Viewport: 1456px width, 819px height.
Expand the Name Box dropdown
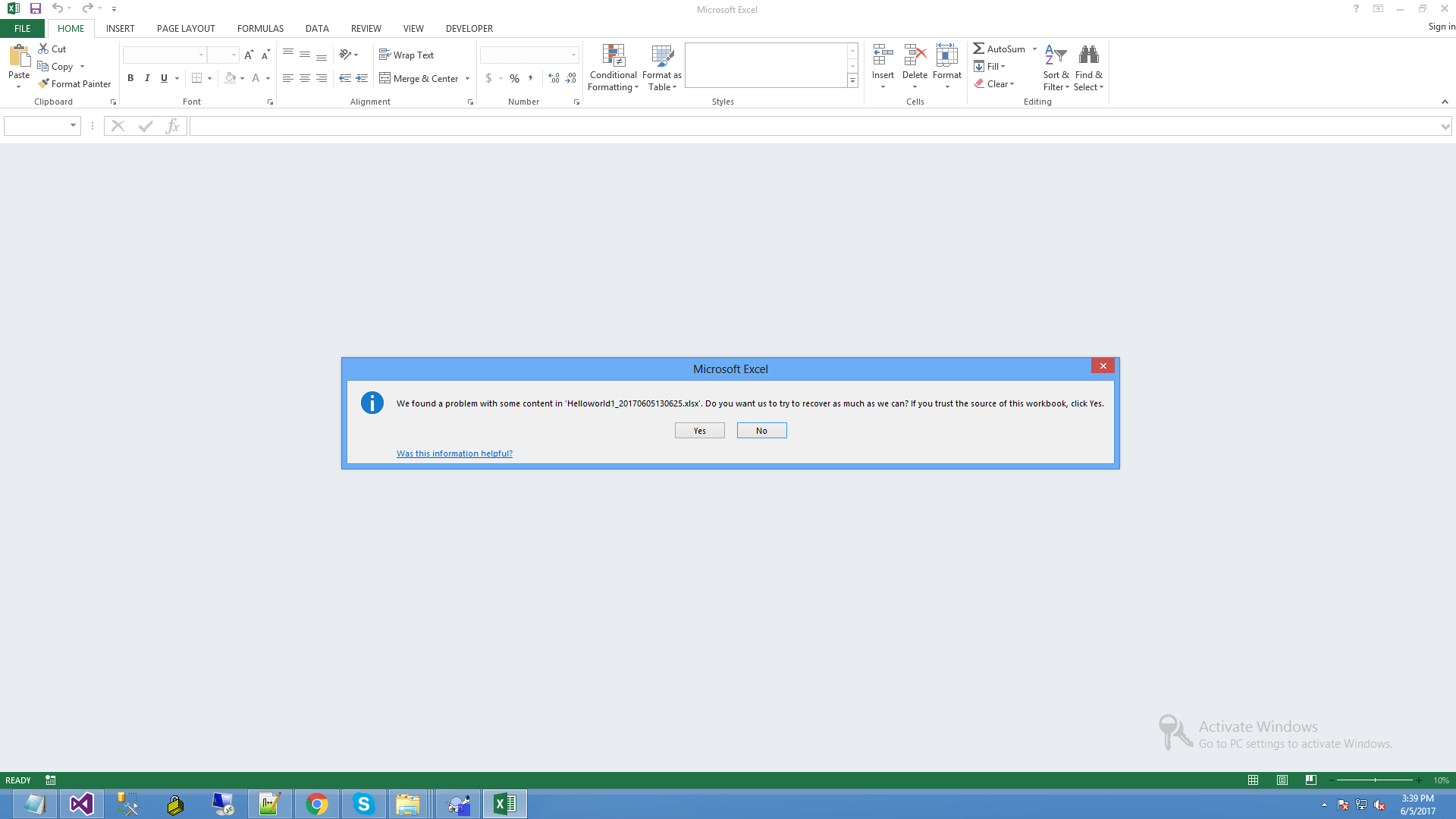click(x=73, y=126)
